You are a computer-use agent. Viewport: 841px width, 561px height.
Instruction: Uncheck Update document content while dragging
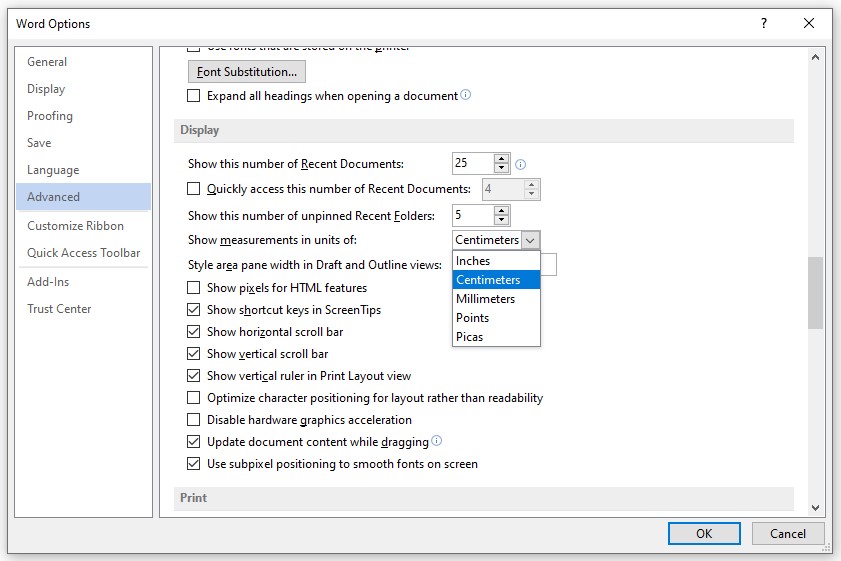(x=193, y=442)
